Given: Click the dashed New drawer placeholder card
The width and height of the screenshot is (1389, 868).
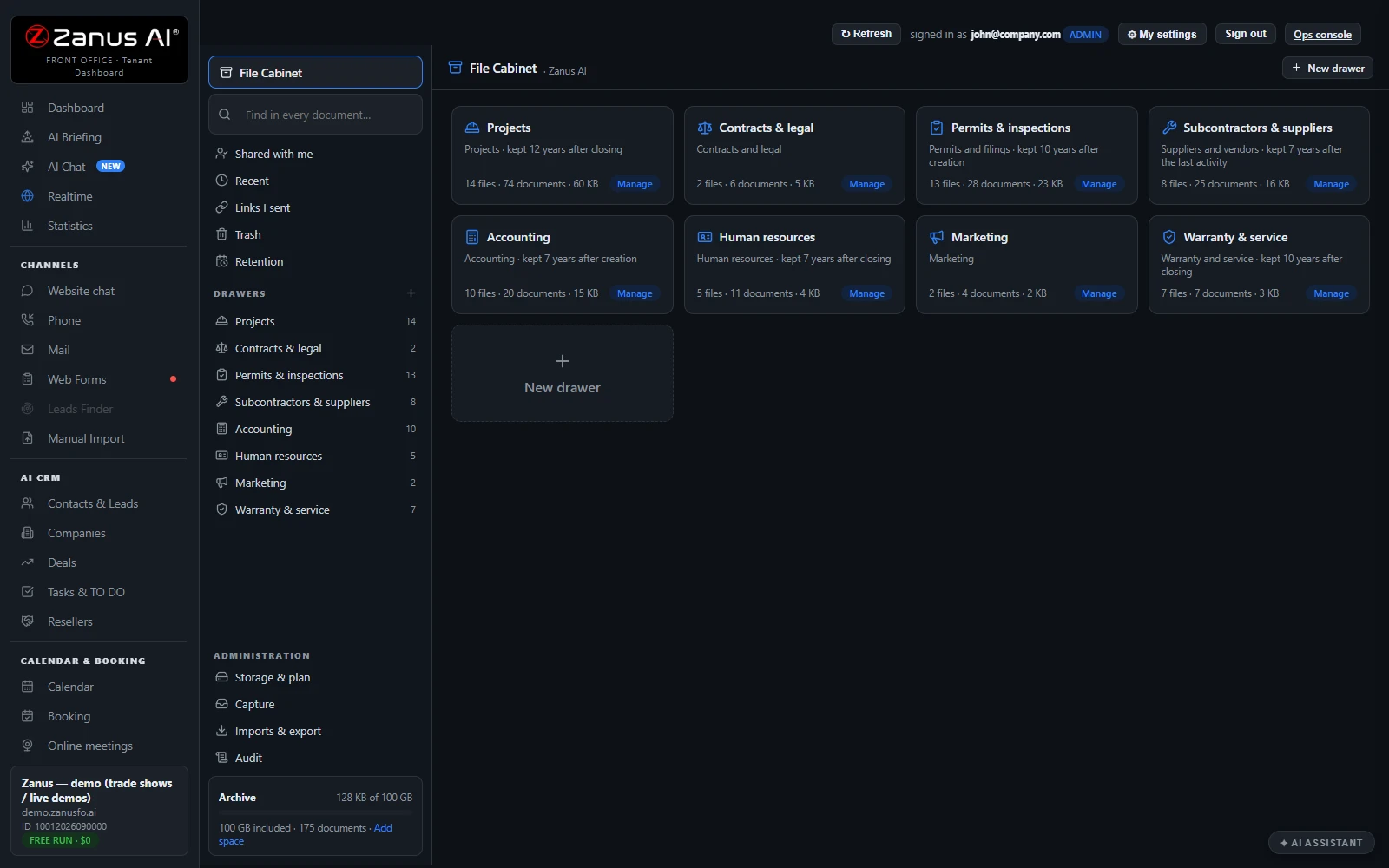Looking at the screenshot, I should click(x=562, y=373).
